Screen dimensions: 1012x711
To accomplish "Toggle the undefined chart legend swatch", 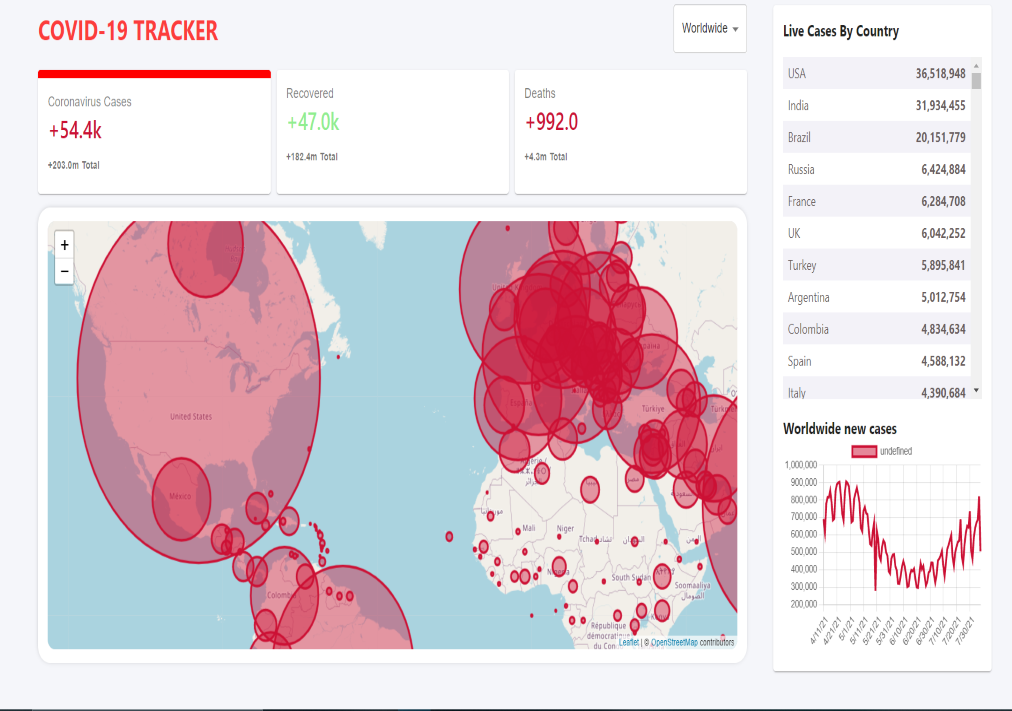I will 863,452.
